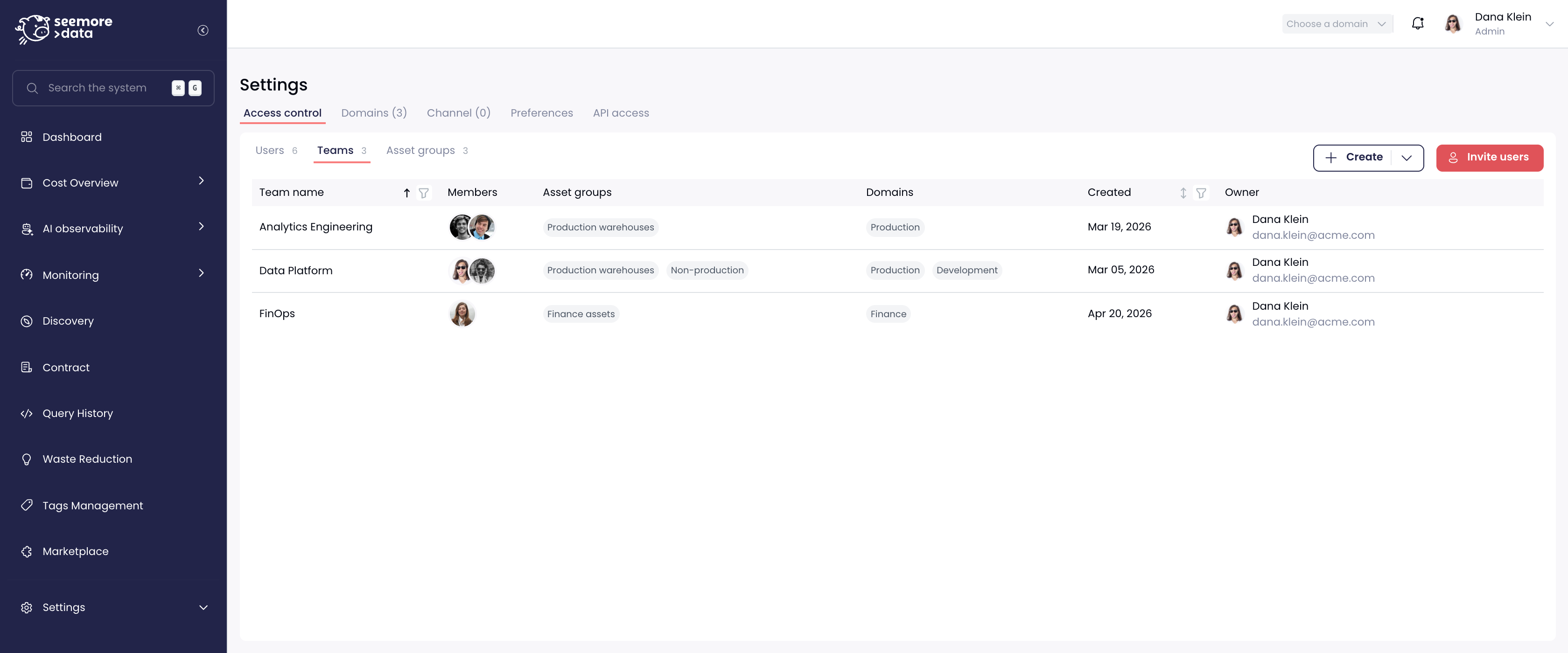
Task: Click the Settings gear icon in sidebar
Action: (26, 607)
